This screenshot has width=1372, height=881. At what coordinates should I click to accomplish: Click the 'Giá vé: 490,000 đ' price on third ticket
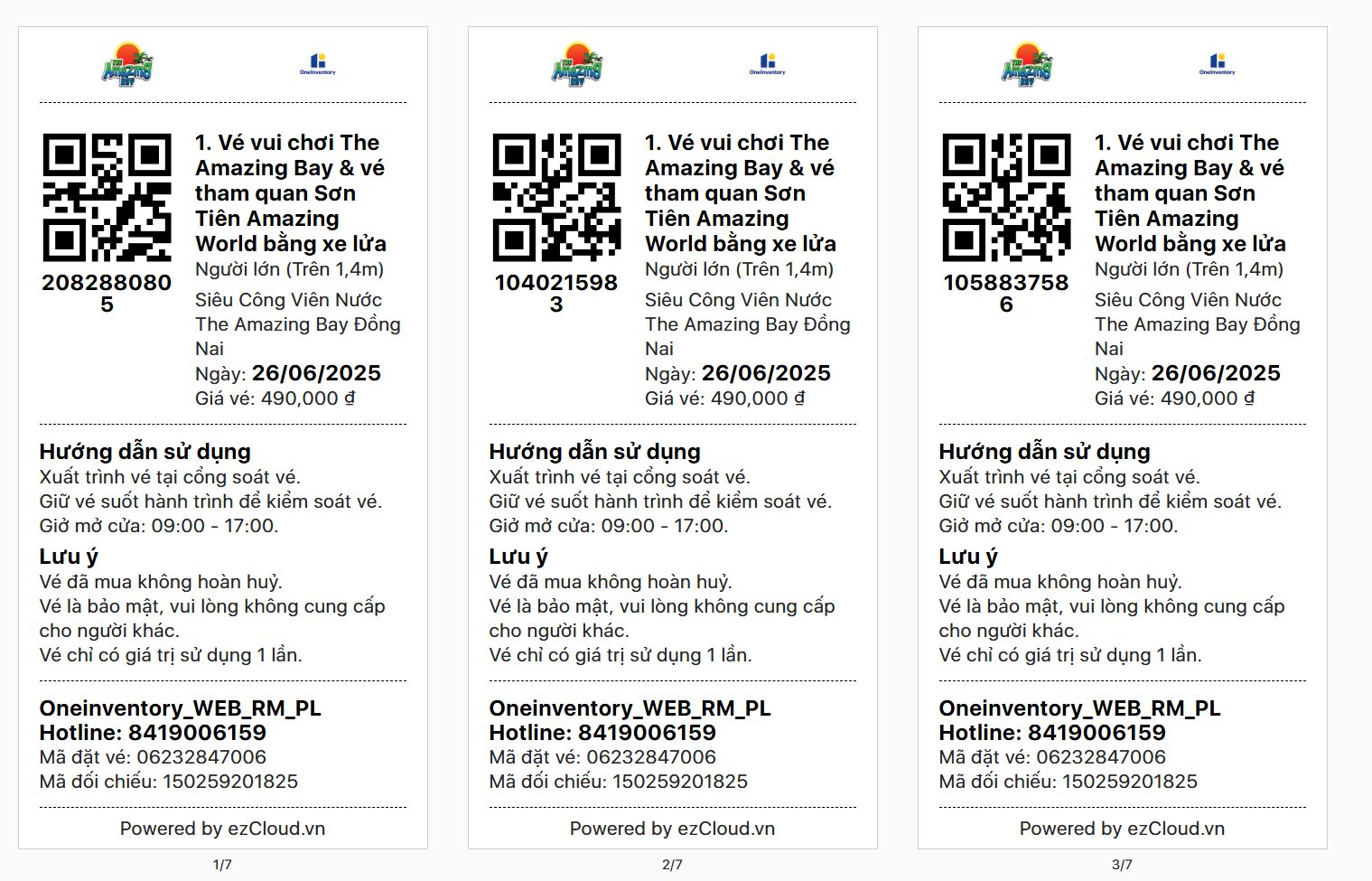(1174, 398)
